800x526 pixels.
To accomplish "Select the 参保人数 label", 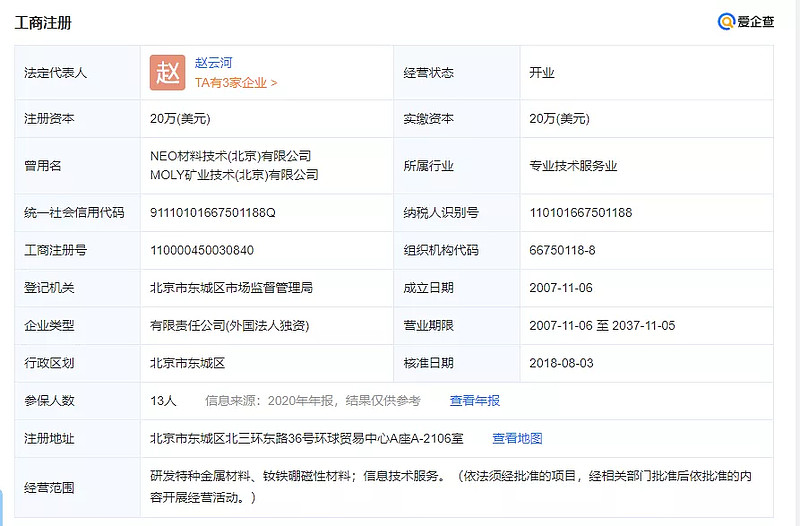I will pos(49,400).
